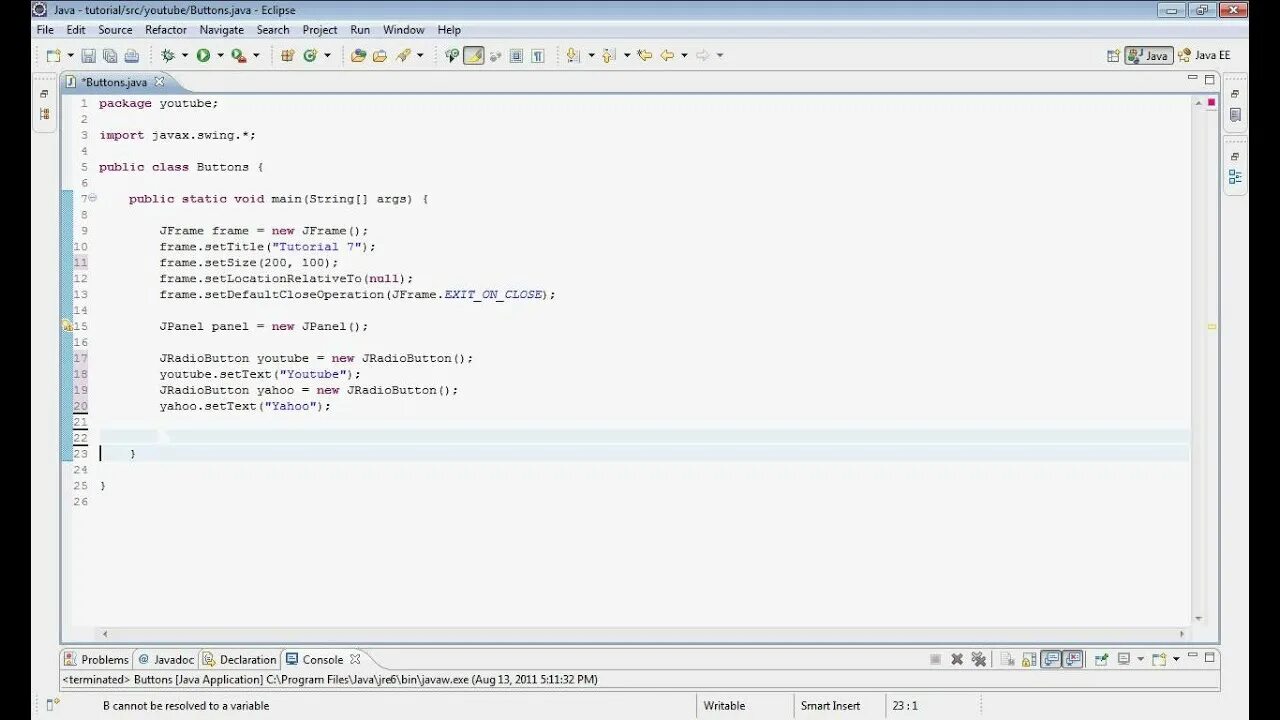Close the Buttons.java editor tab
1280x720 pixels.
[x=159, y=82]
